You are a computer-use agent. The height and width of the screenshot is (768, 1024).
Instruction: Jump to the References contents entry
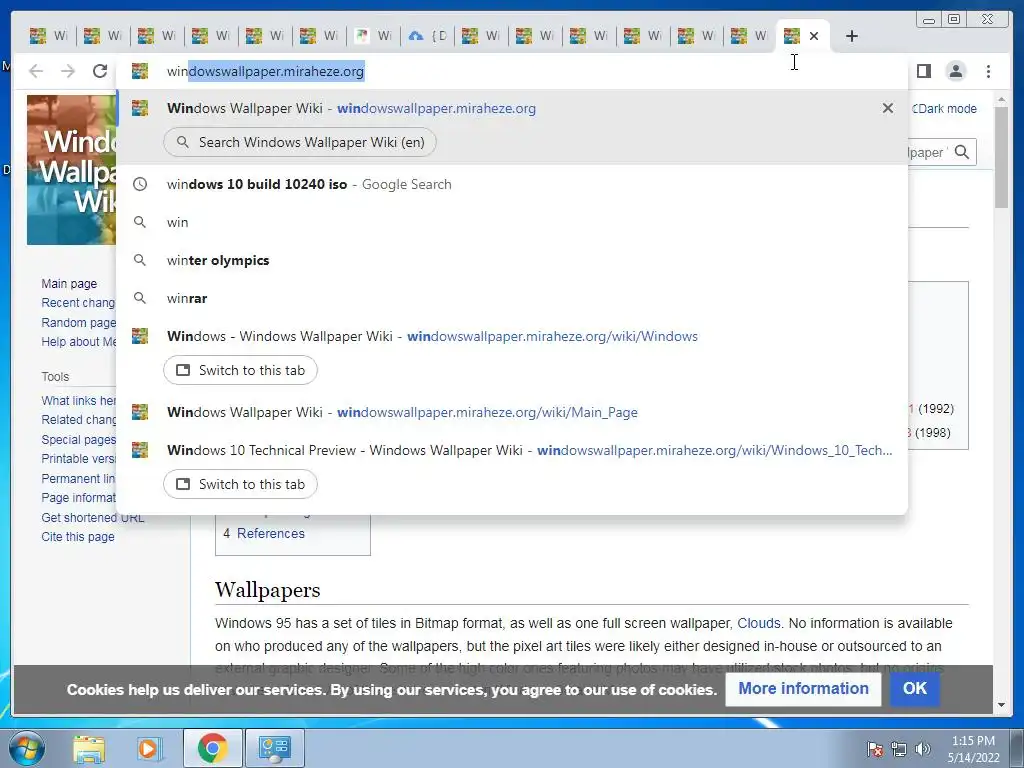270,533
